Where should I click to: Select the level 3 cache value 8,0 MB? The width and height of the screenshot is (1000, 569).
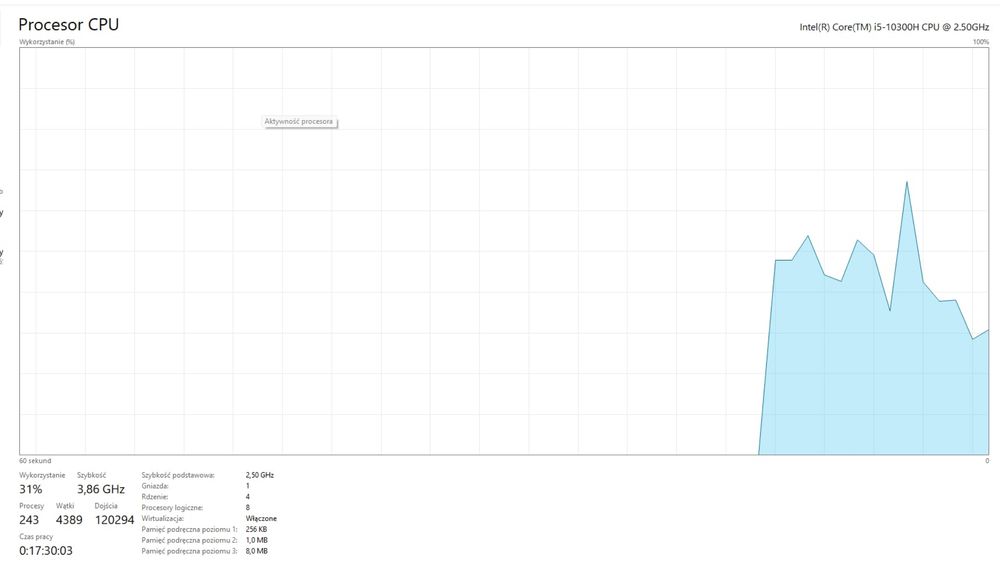pos(256,551)
